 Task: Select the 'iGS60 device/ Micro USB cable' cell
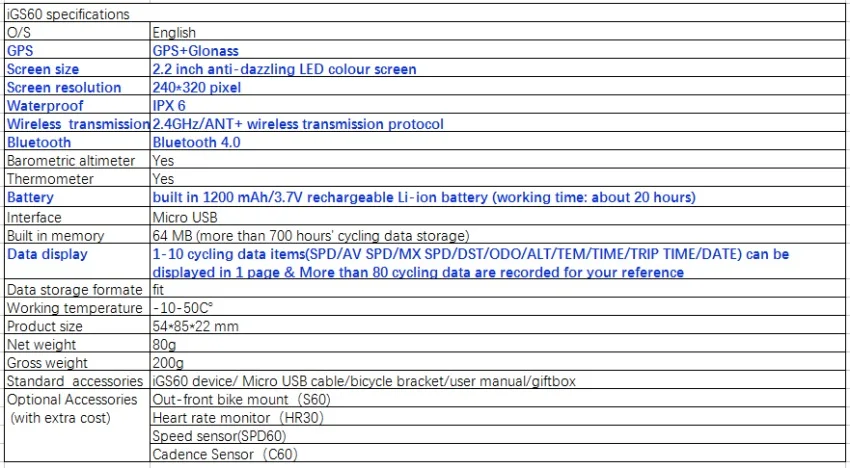pos(498,381)
